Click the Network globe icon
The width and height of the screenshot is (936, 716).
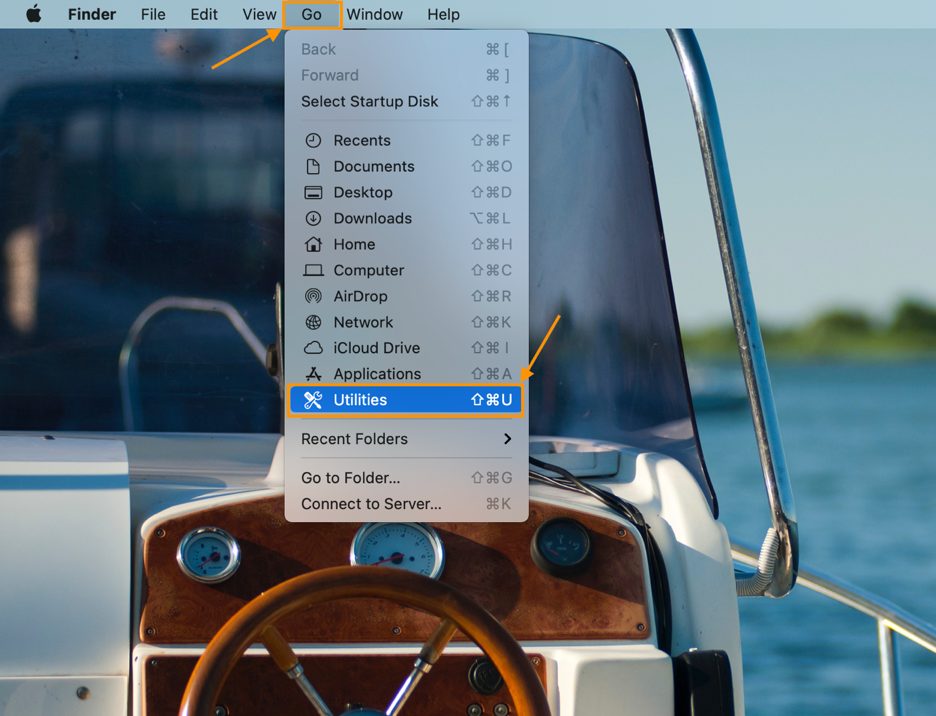tap(313, 323)
